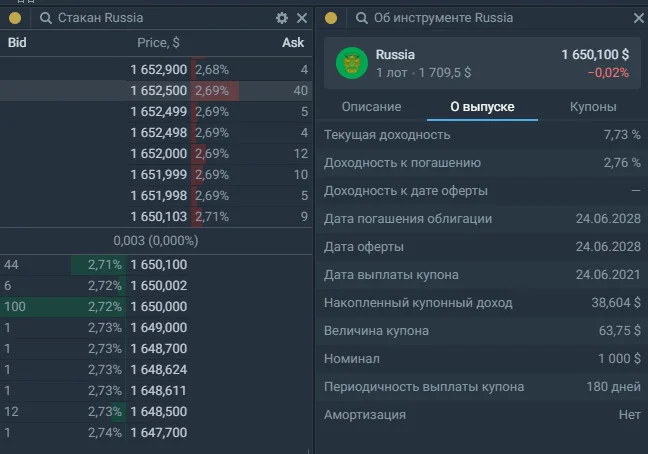Click ask price 1 652,499
Image resolution: width=648 pixels, height=454 pixels.
tap(159, 112)
